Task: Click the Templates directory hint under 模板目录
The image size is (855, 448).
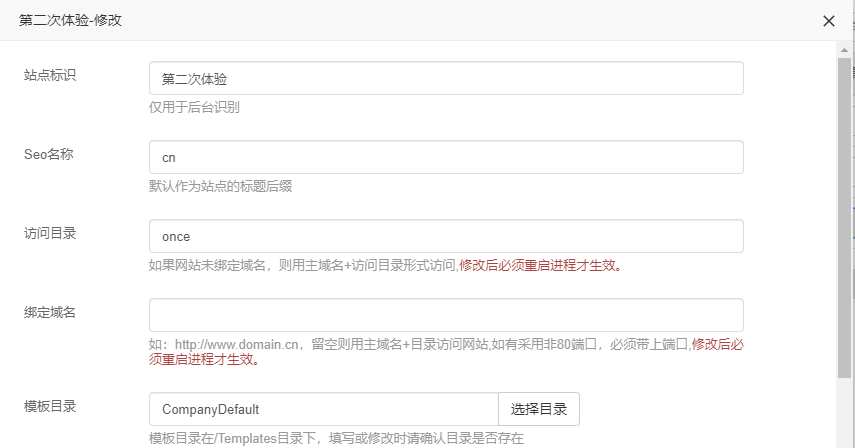Action: coord(336,438)
